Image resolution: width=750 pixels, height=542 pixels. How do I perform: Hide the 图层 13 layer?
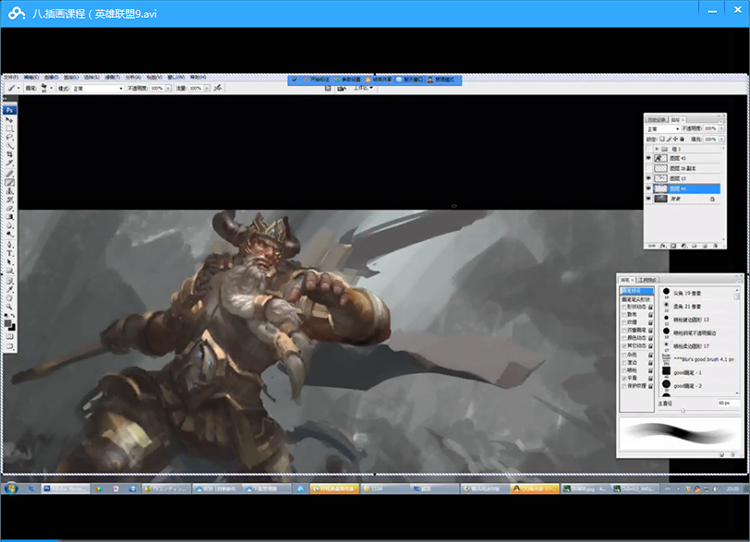(649, 178)
